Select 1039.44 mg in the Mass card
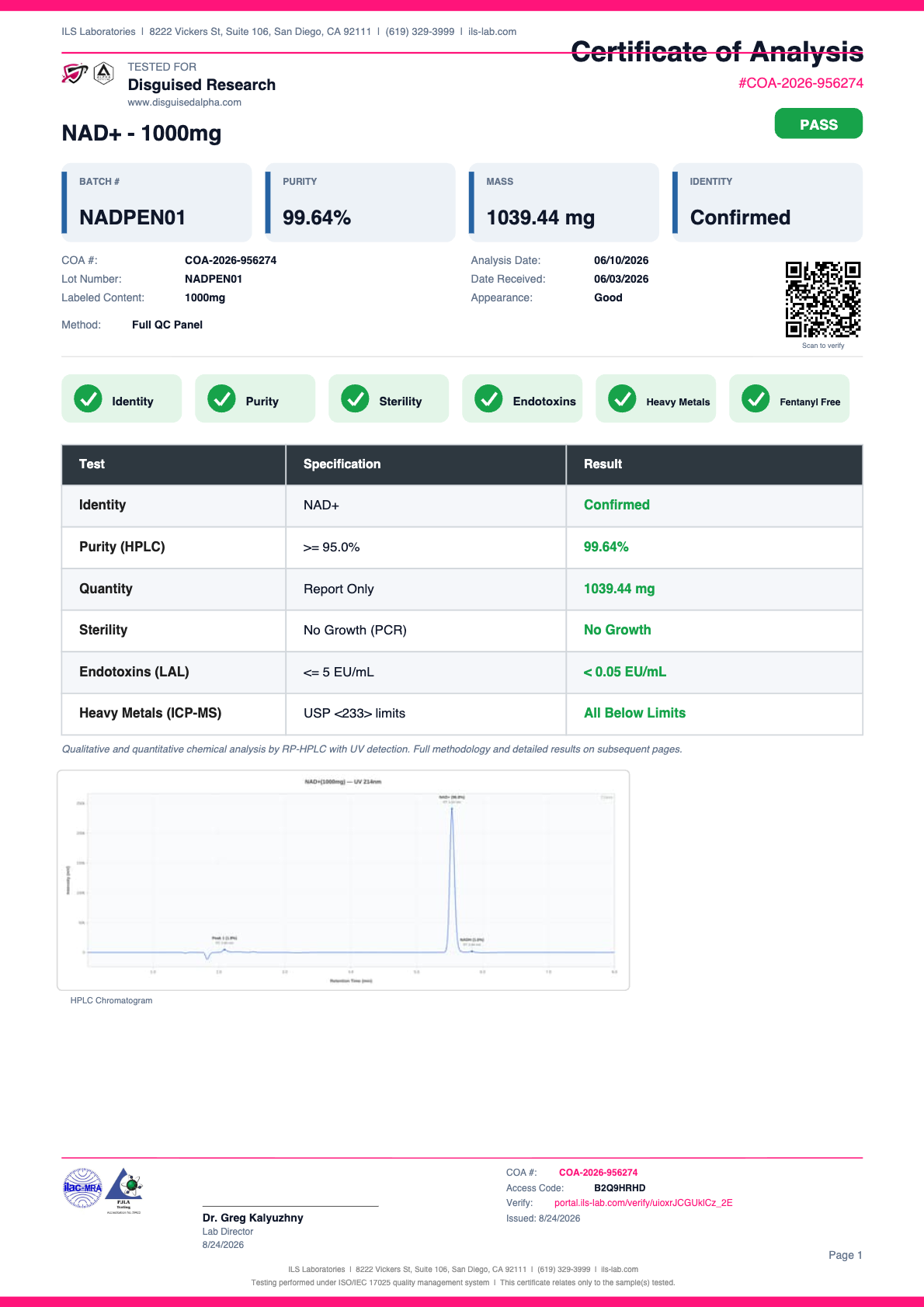 pyautogui.click(x=540, y=217)
